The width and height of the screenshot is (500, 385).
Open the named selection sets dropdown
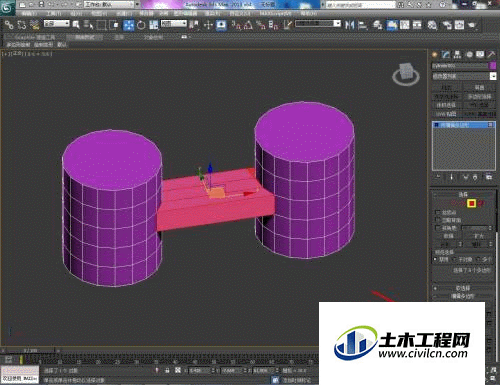318,24
